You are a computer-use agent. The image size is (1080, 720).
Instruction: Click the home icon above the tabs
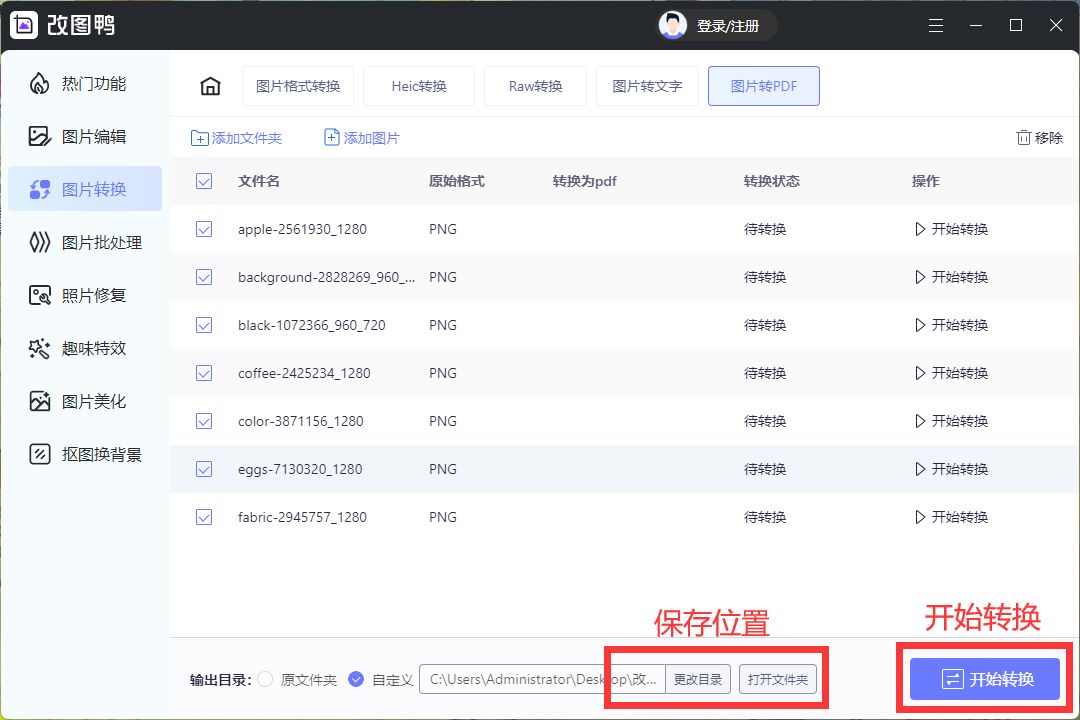210,85
